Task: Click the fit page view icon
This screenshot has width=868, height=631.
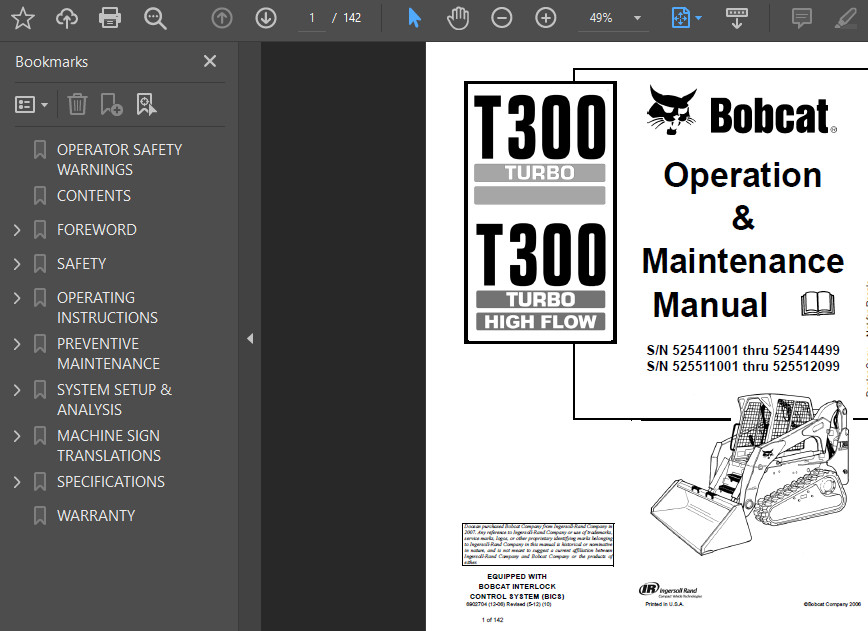Action: pos(680,18)
